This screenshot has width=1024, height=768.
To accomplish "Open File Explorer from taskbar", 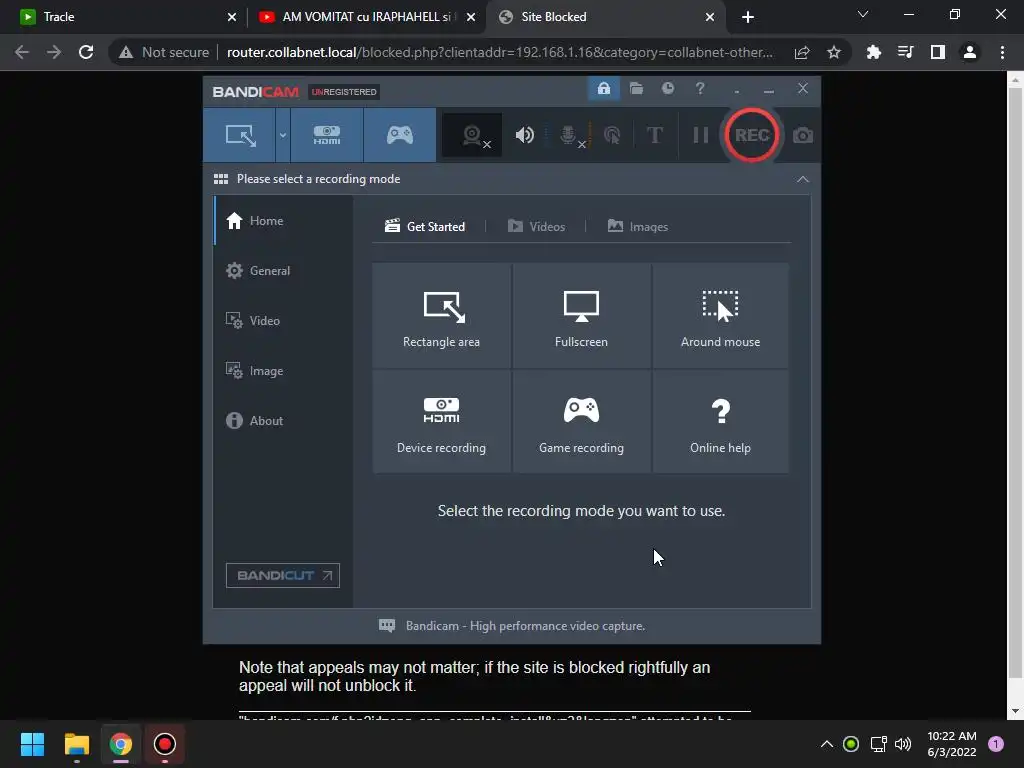I will (76, 744).
